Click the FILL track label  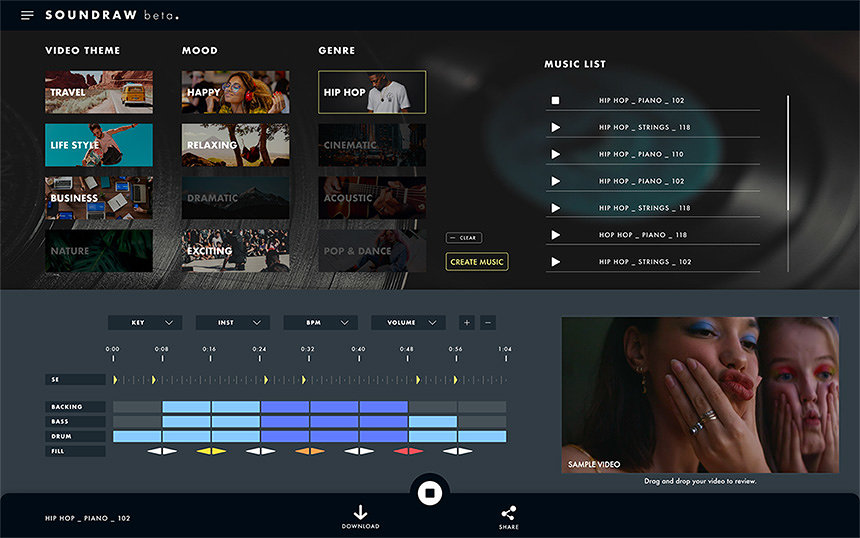pyautogui.click(x=75, y=451)
